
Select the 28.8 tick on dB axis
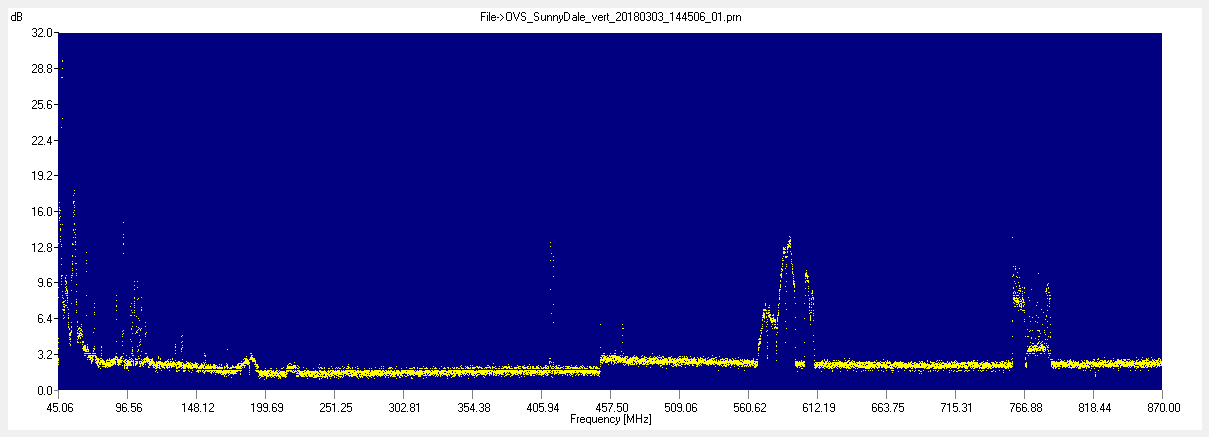(x=41, y=69)
